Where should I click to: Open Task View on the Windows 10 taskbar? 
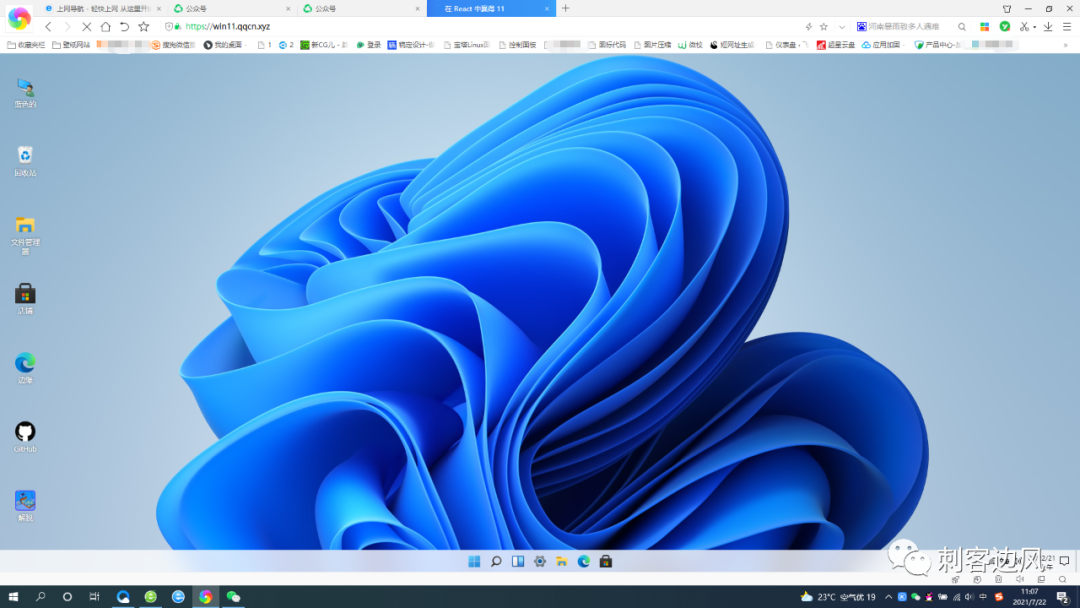tap(94, 596)
